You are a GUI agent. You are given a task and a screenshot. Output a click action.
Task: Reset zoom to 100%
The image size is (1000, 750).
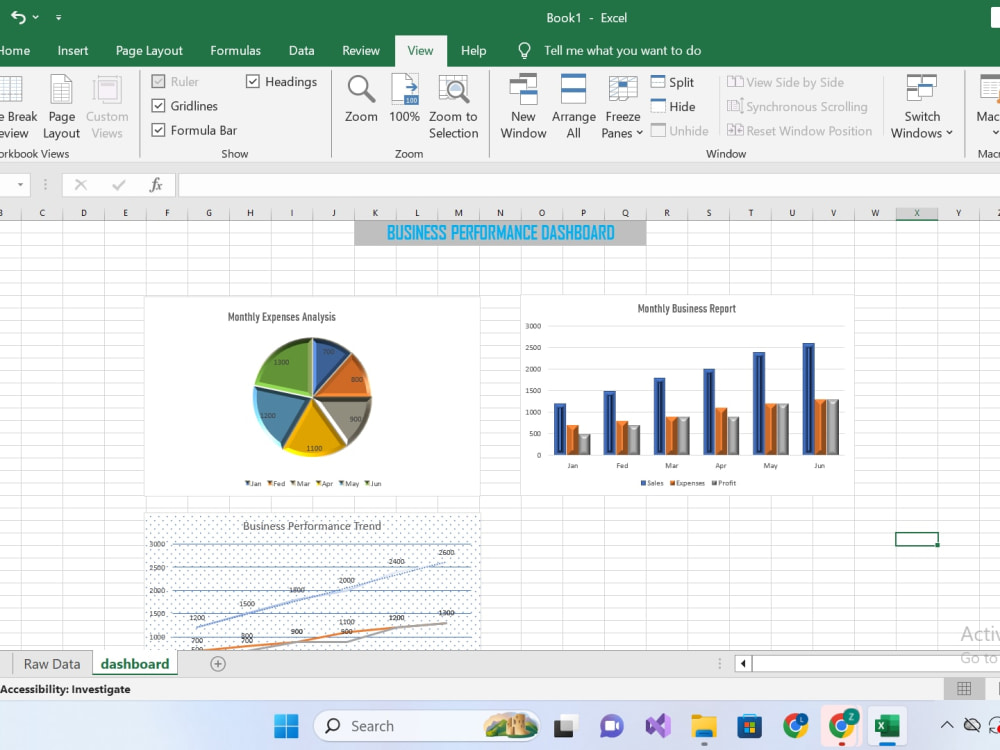(404, 99)
